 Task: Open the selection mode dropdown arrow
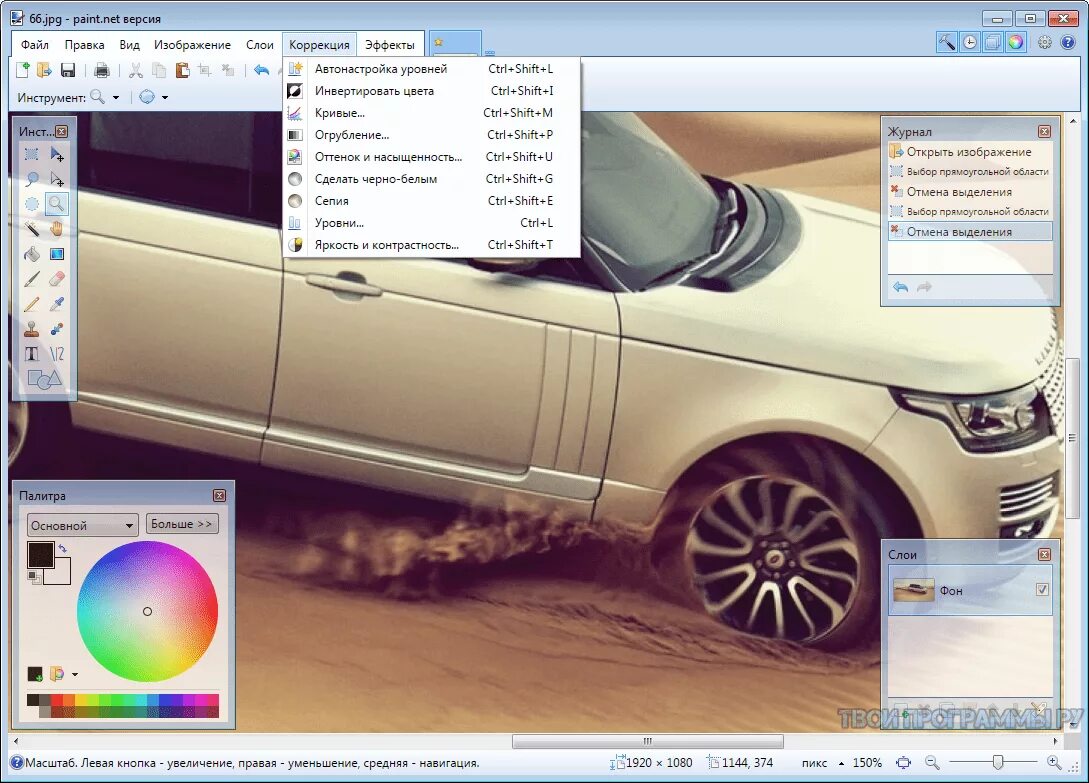click(165, 97)
